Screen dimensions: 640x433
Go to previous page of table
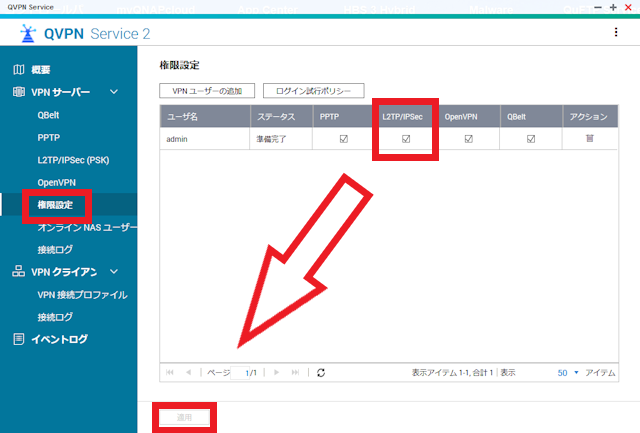188,372
